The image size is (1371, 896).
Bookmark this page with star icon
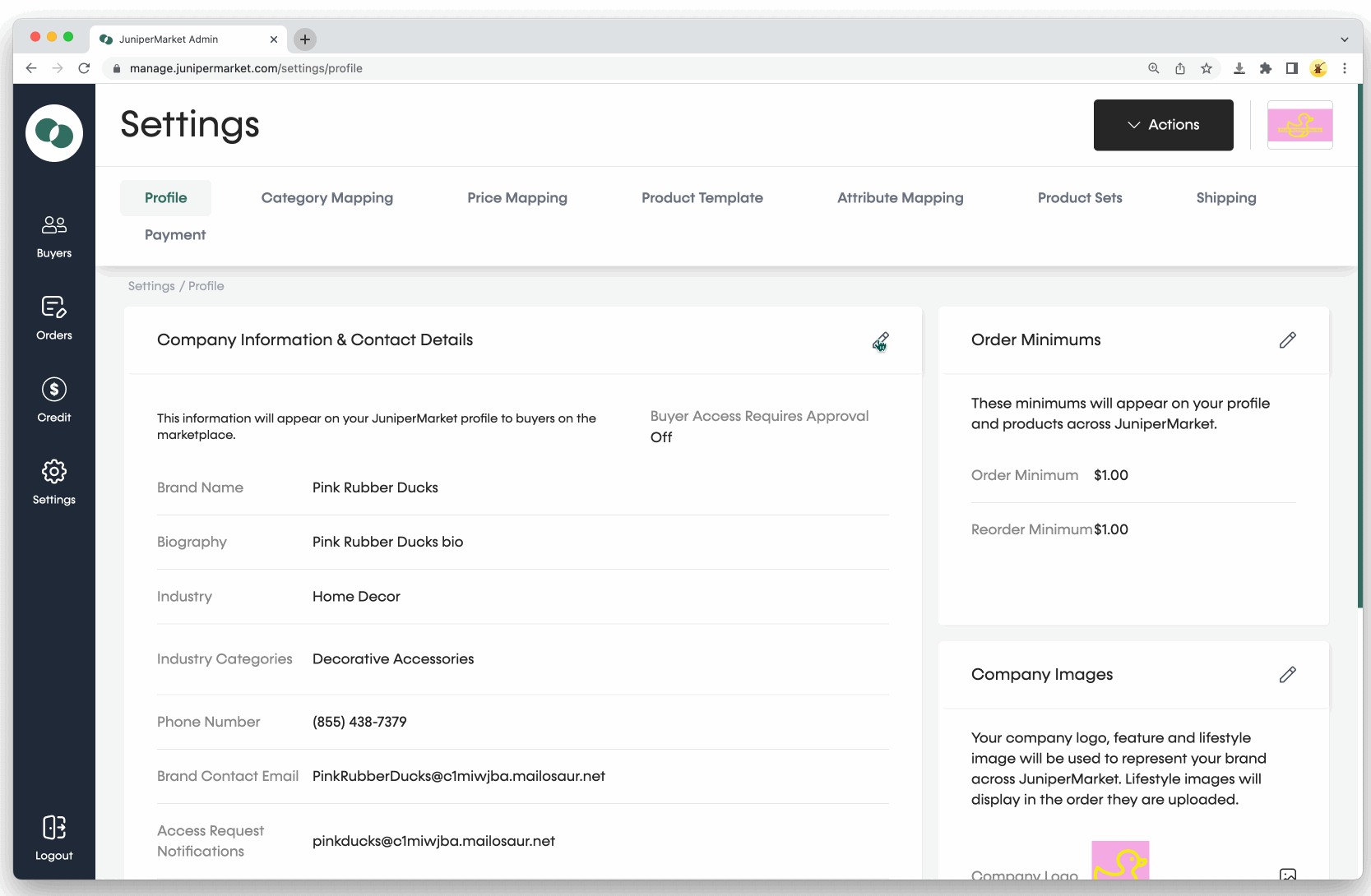click(x=1207, y=68)
